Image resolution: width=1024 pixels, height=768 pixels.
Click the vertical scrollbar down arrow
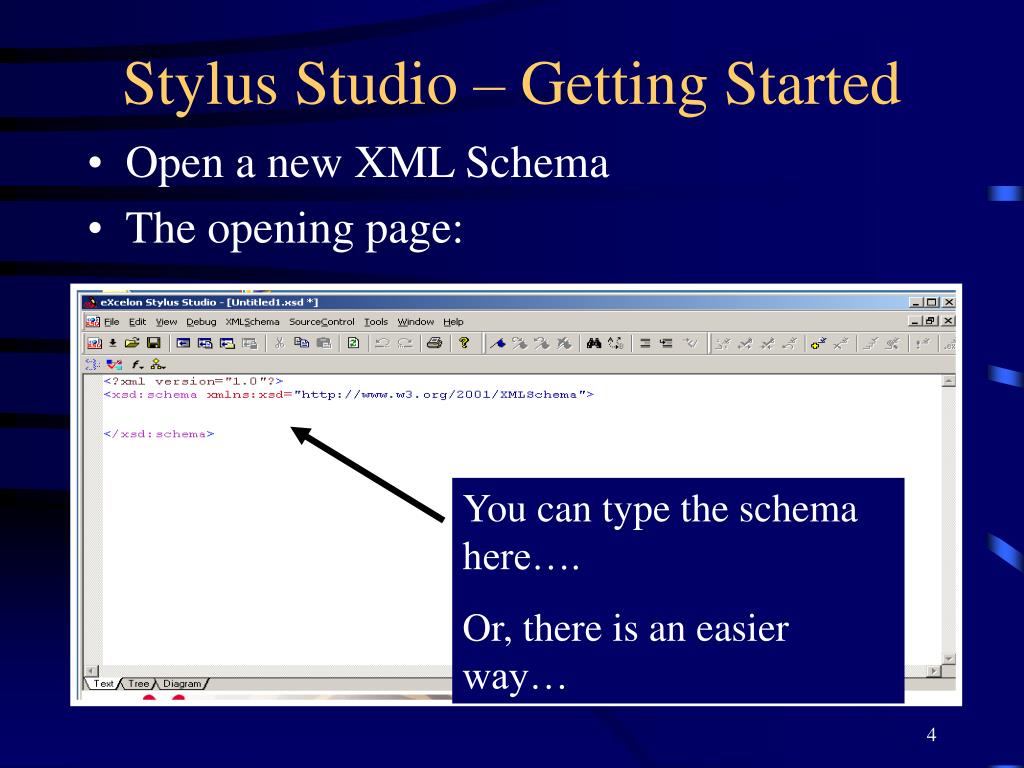(949, 659)
